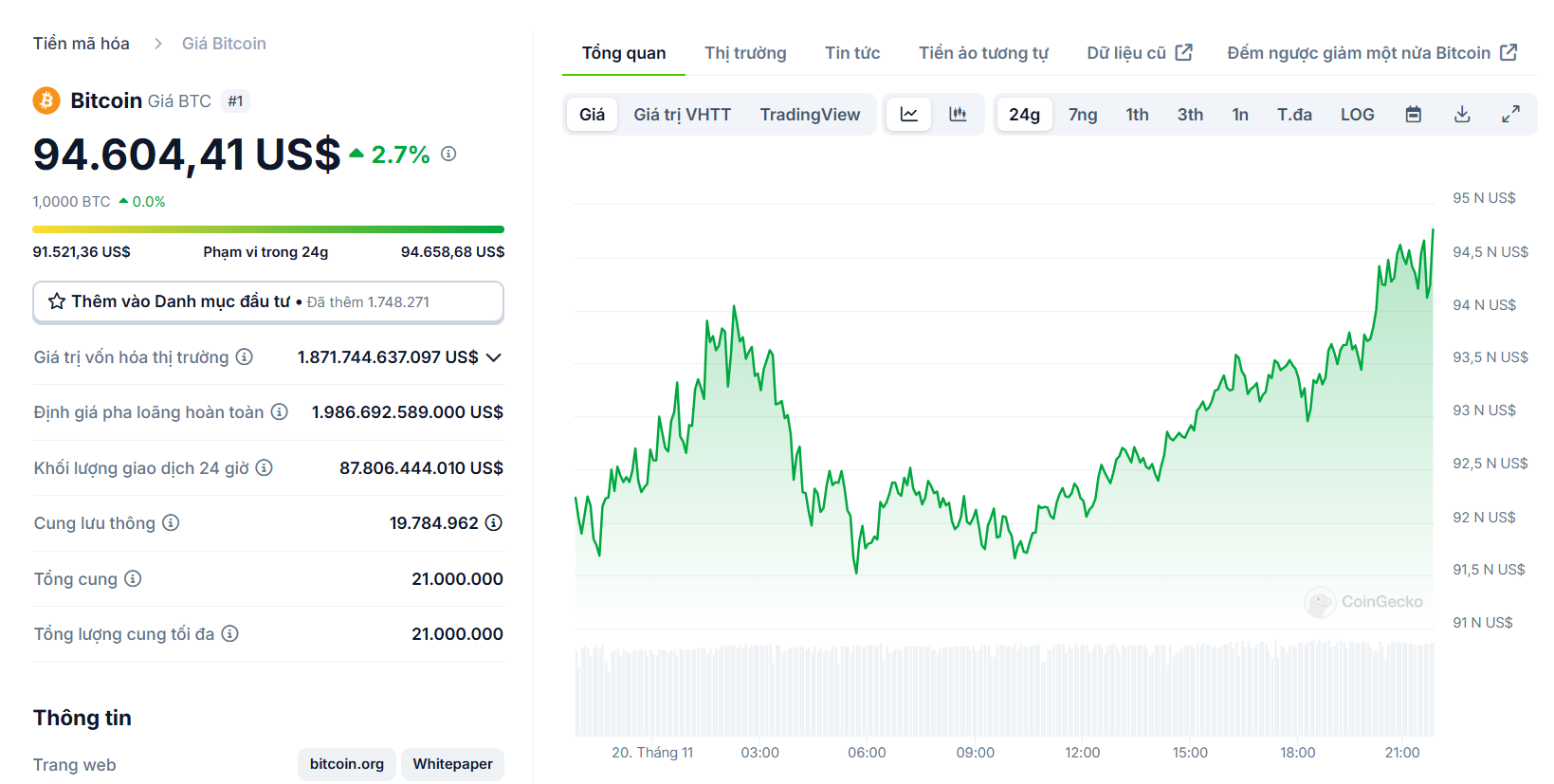
Task: Select Giá trị VHTT chart mode
Action: pos(683,115)
